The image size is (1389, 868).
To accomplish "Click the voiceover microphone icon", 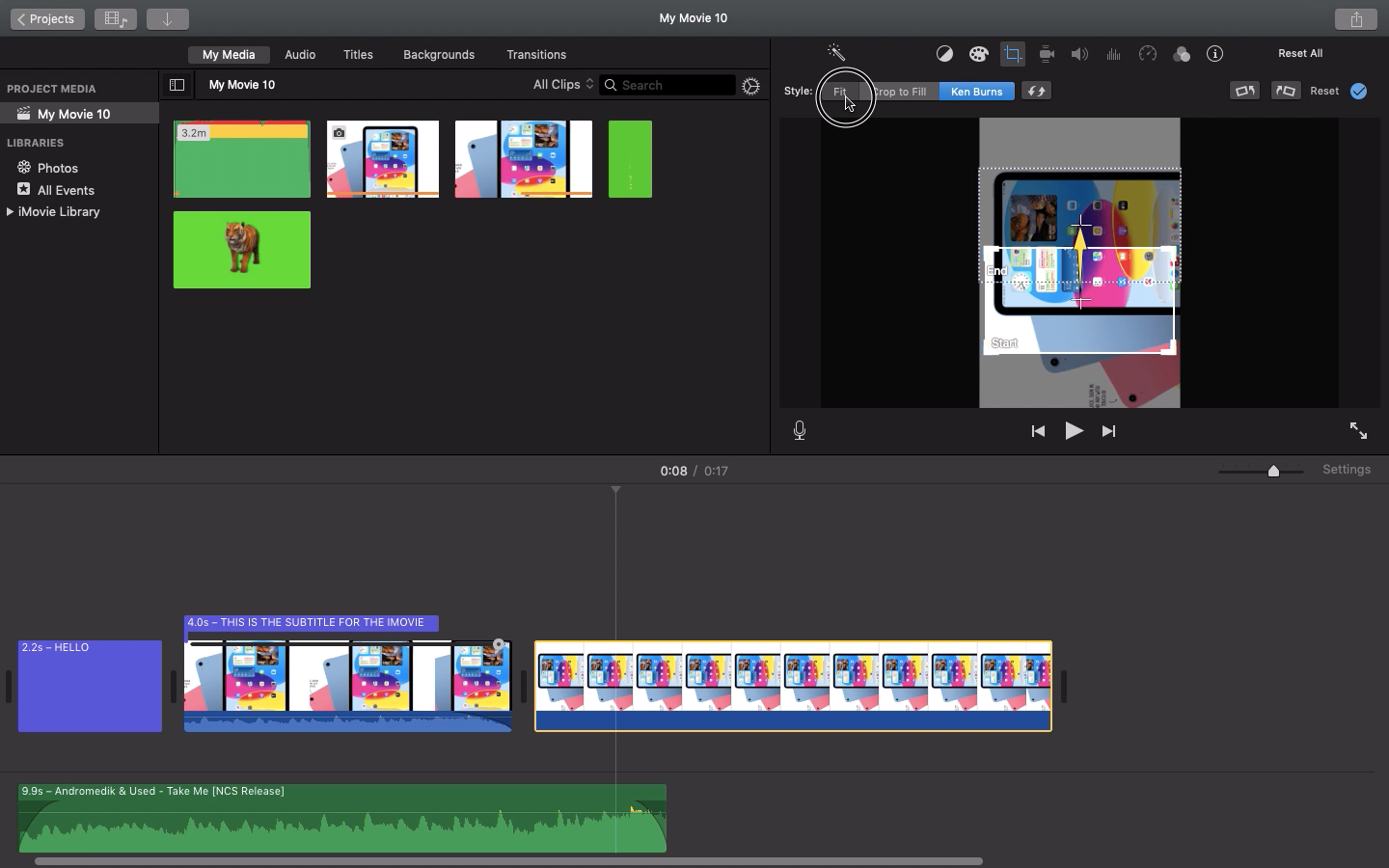I will coord(800,431).
